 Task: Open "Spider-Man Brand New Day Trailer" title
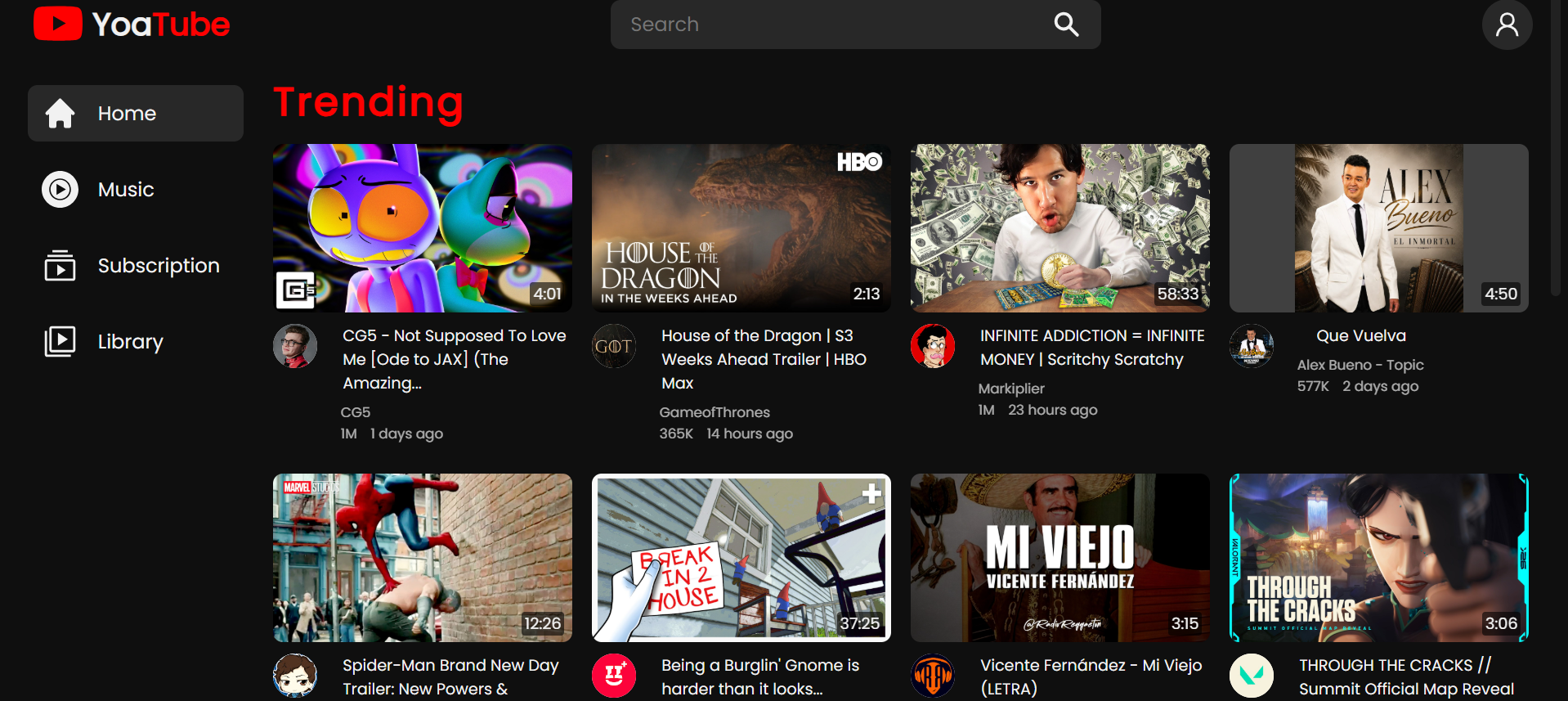point(450,677)
